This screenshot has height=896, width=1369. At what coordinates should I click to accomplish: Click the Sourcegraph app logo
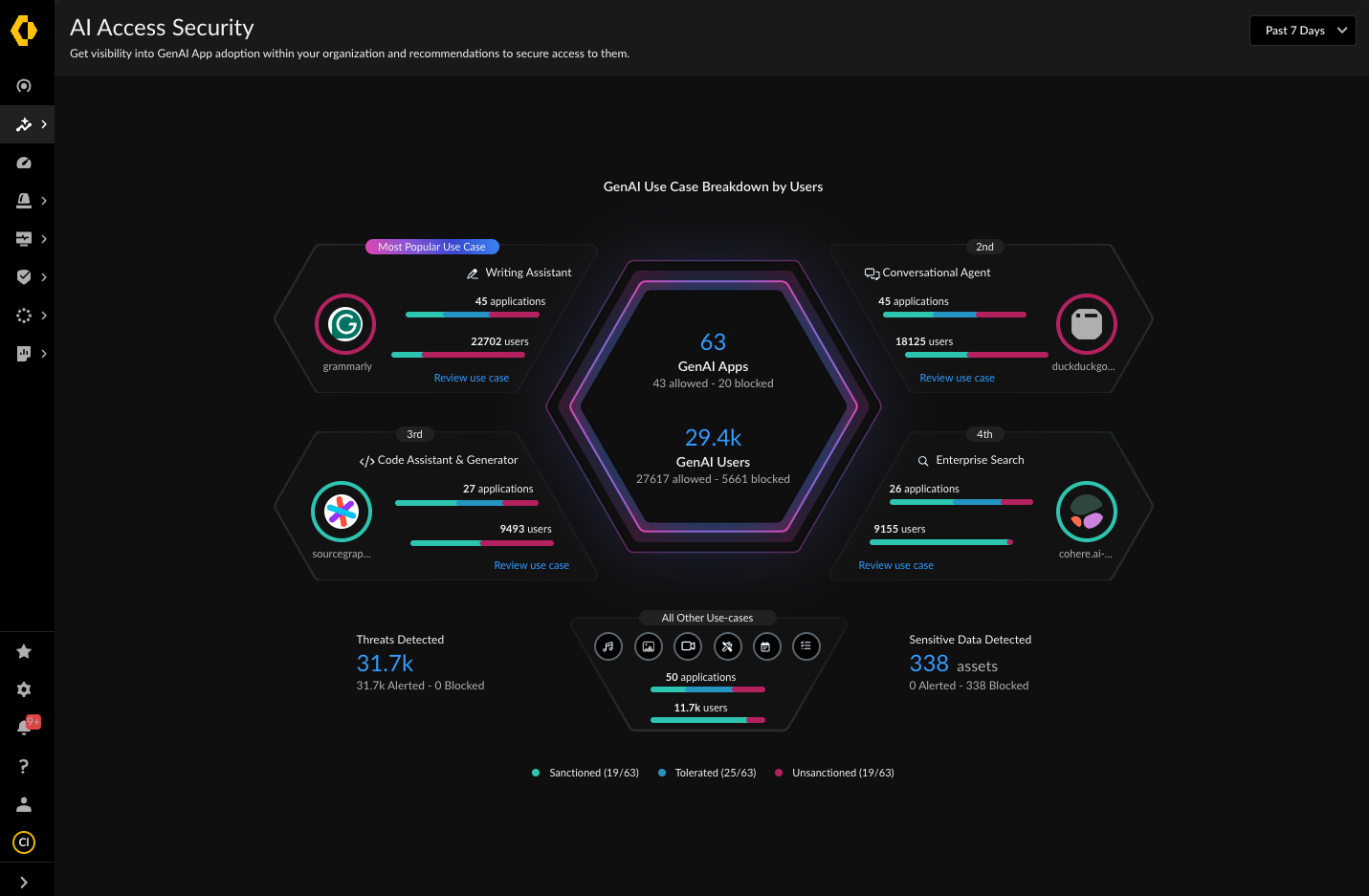pyautogui.click(x=342, y=512)
